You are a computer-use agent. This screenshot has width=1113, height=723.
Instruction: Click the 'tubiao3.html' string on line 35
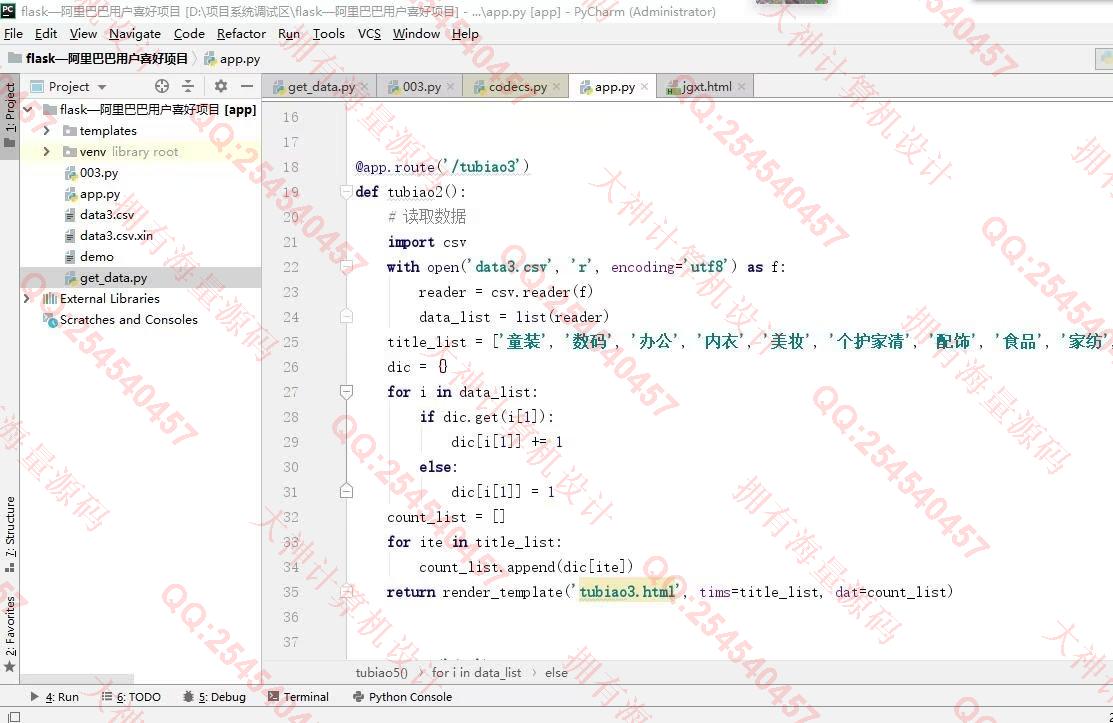point(626,592)
